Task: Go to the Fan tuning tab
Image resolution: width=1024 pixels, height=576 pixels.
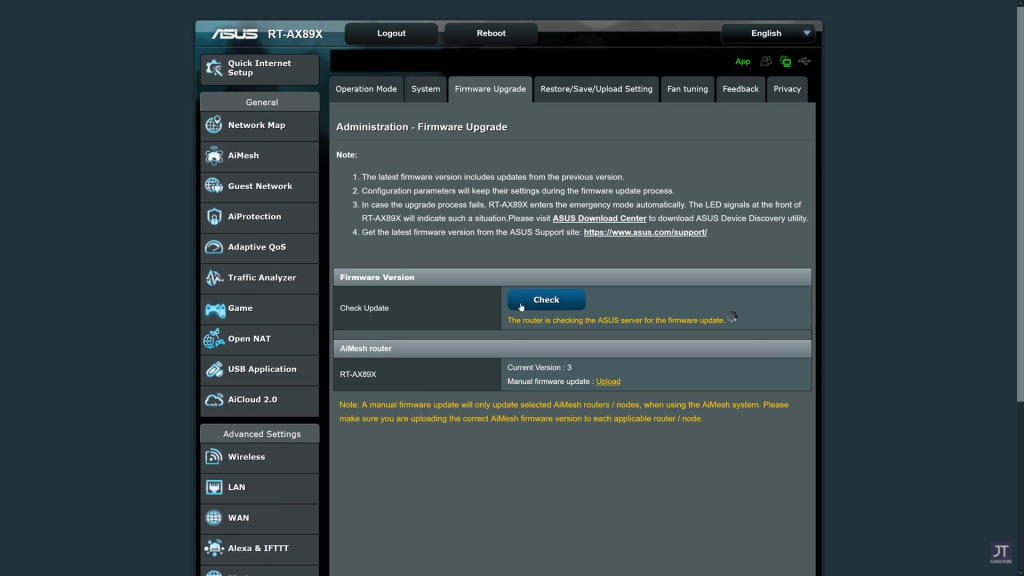Action: pyautogui.click(x=687, y=89)
